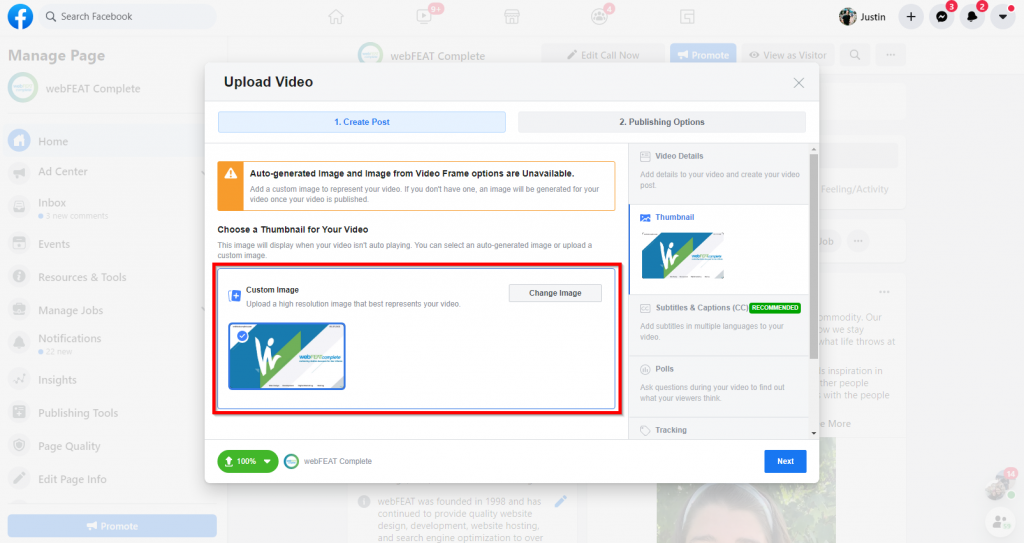The height and width of the screenshot is (543, 1024).
Task: Open Justin's profile link
Action: pyautogui.click(x=862, y=17)
